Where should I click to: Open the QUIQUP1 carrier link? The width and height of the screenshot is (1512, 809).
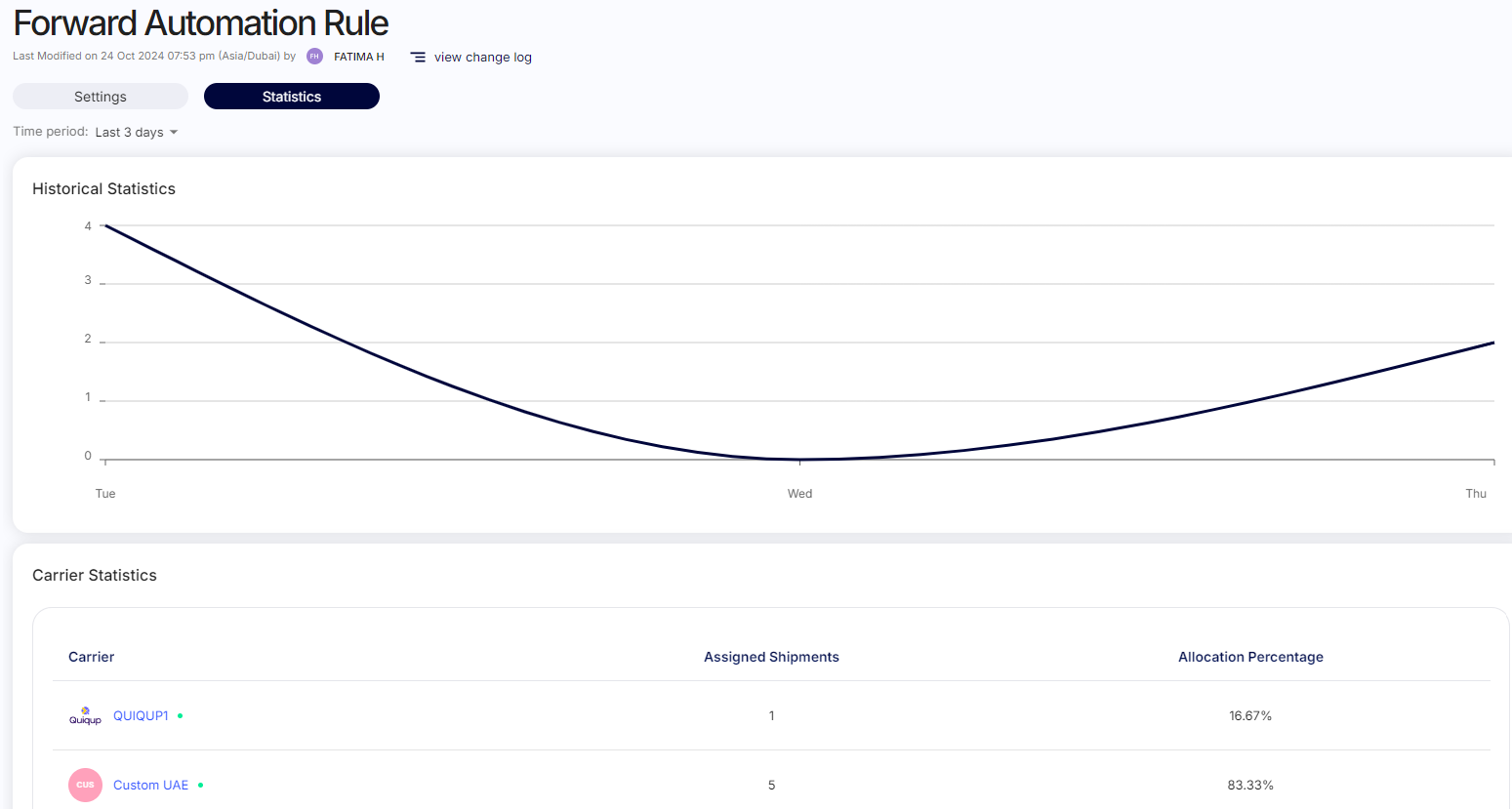[141, 716]
